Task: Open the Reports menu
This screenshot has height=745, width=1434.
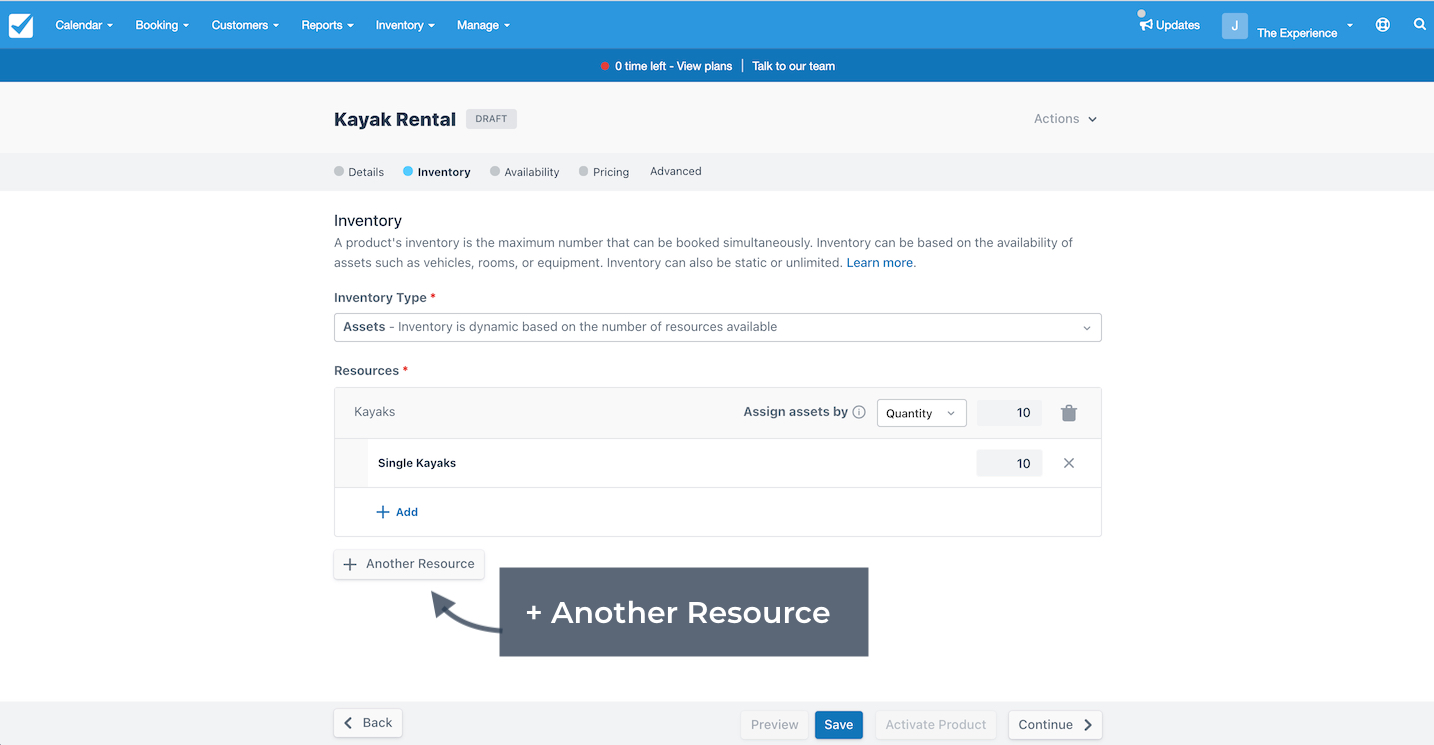Action: [x=327, y=25]
